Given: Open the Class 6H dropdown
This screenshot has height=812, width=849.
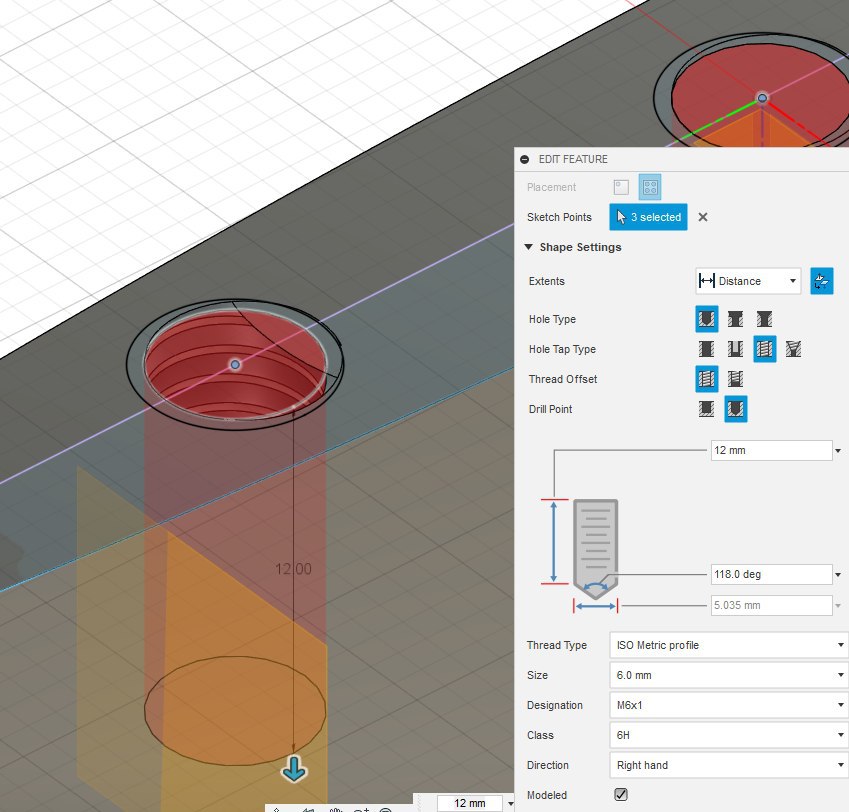Looking at the screenshot, I should tap(729, 735).
